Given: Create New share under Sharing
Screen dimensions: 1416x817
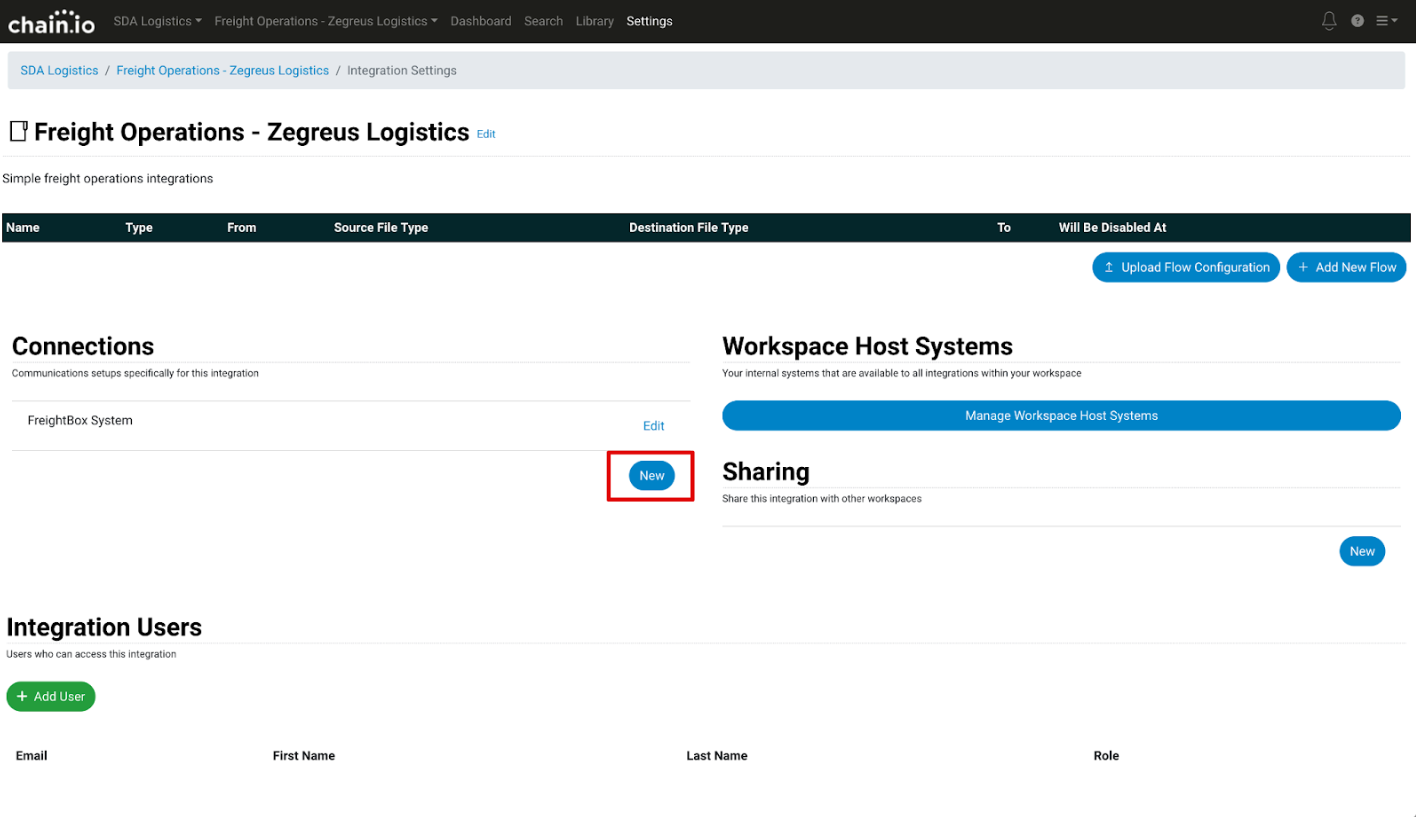Looking at the screenshot, I should 1362,551.
